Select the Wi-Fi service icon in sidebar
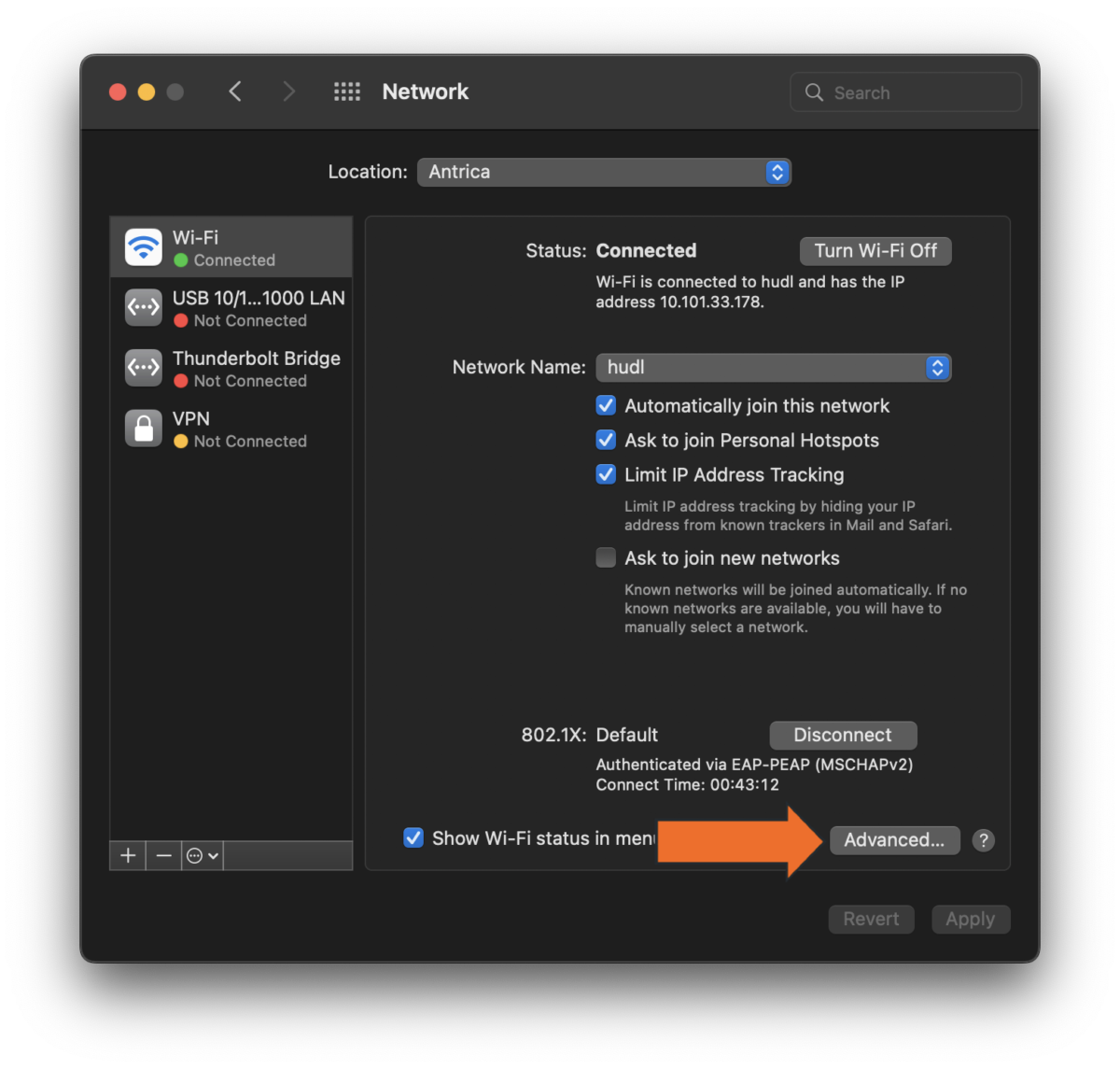The height and width of the screenshot is (1069, 1120). coord(143,246)
